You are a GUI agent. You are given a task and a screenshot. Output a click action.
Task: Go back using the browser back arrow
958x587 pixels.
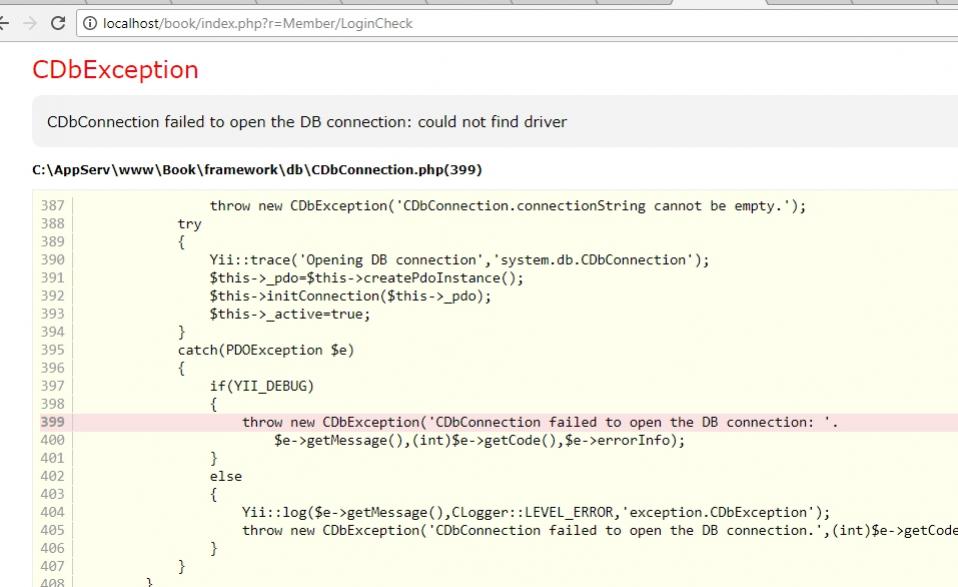pyautogui.click(x=4, y=23)
